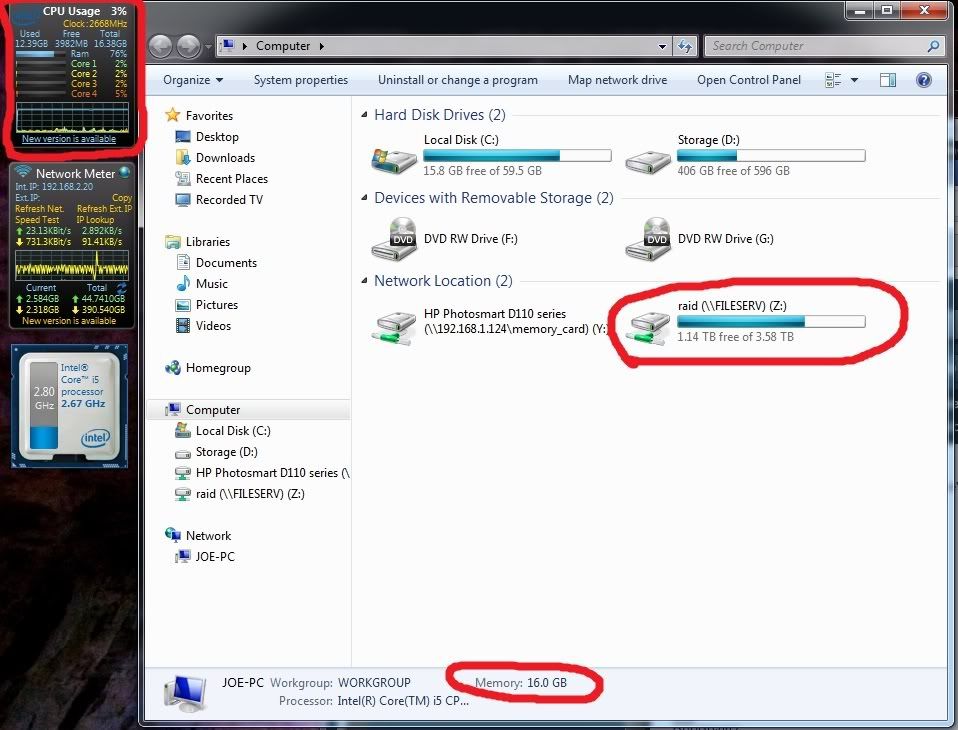958x730 pixels.
Task: Open the Organize dropdown menu
Action: pyautogui.click(x=193, y=80)
